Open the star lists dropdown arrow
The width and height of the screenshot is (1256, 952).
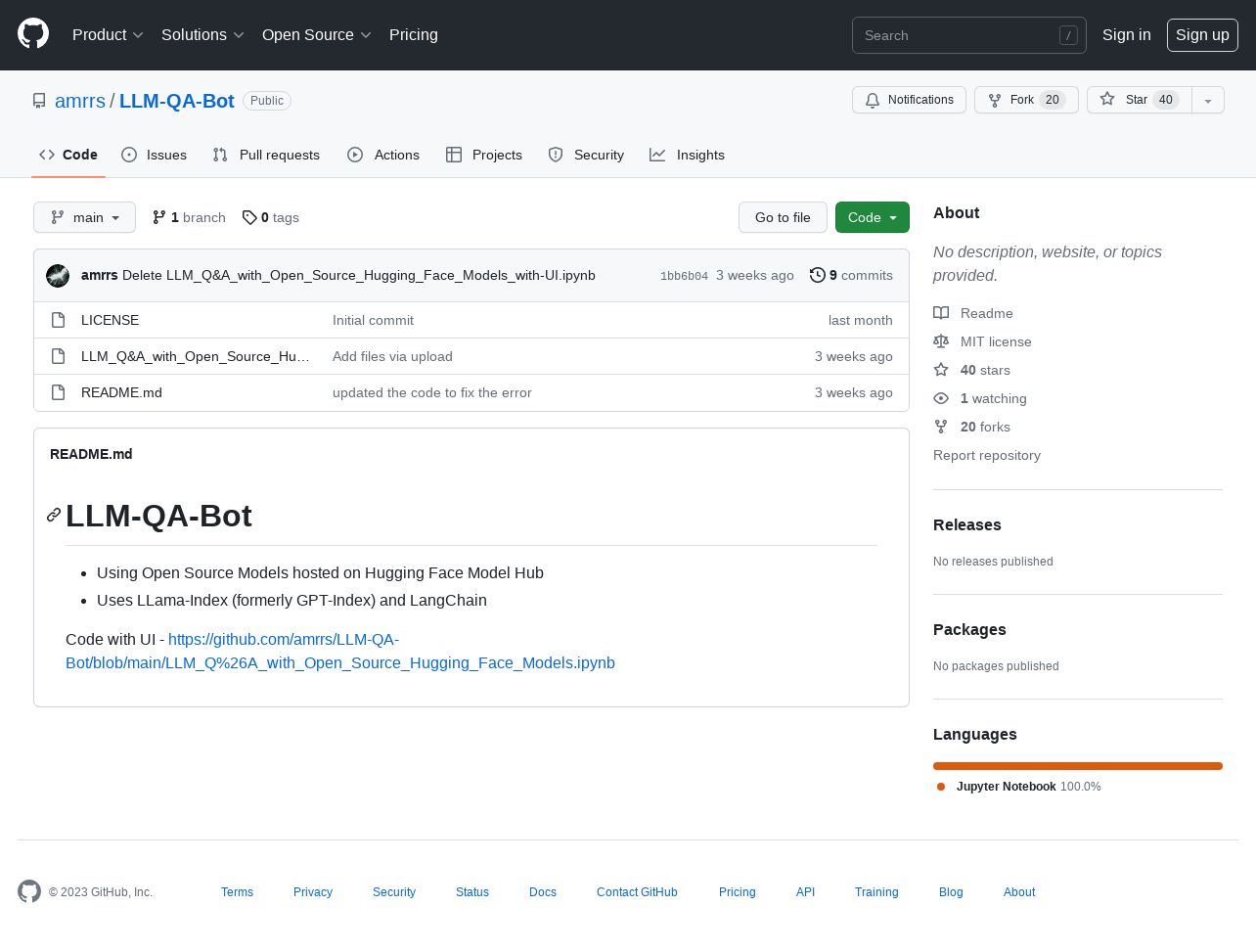coord(1208,100)
